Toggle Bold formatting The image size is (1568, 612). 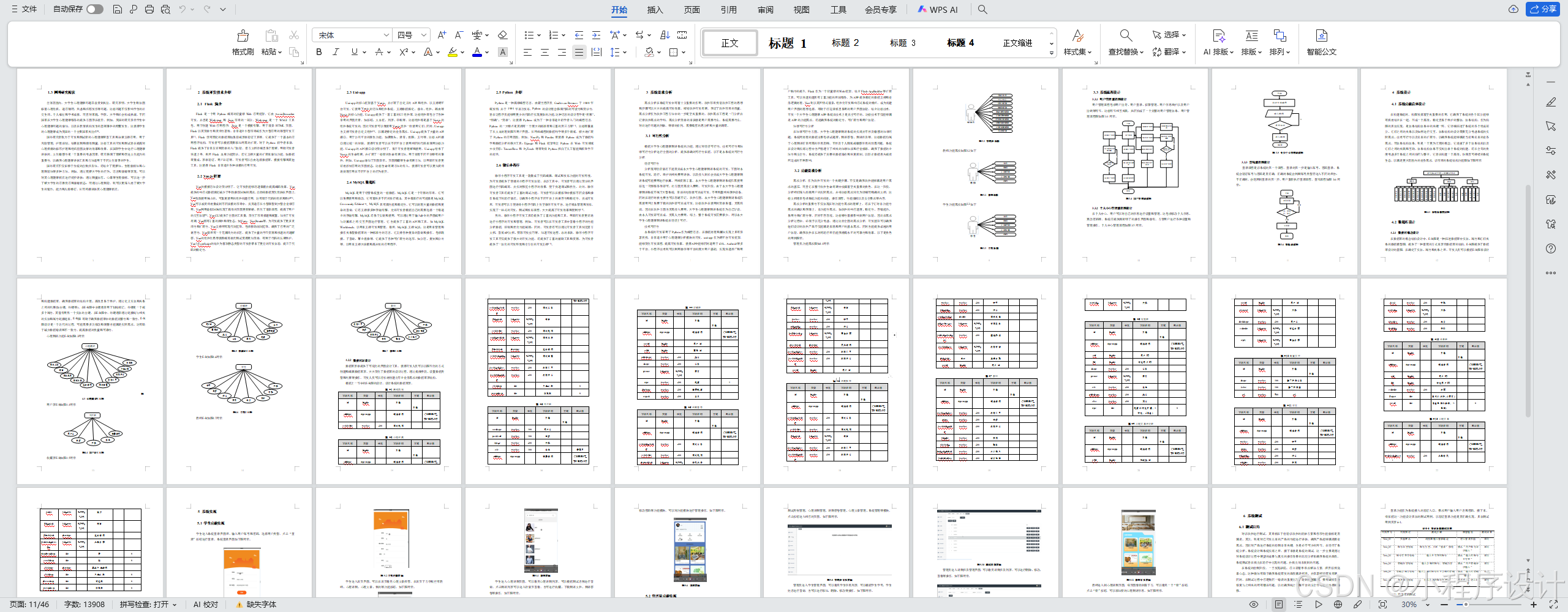click(x=318, y=52)
